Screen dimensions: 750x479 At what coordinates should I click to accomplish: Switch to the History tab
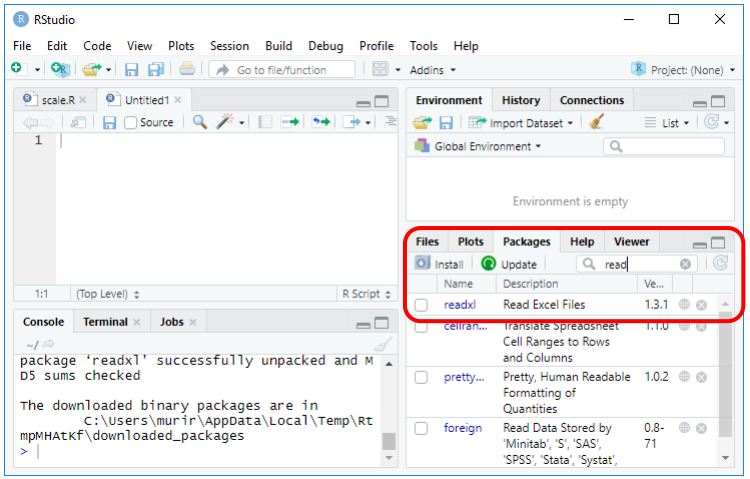click(521, 100)
